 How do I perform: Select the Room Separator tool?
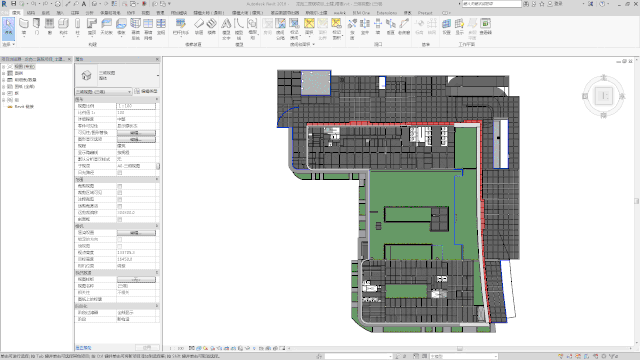pos(280,29)
